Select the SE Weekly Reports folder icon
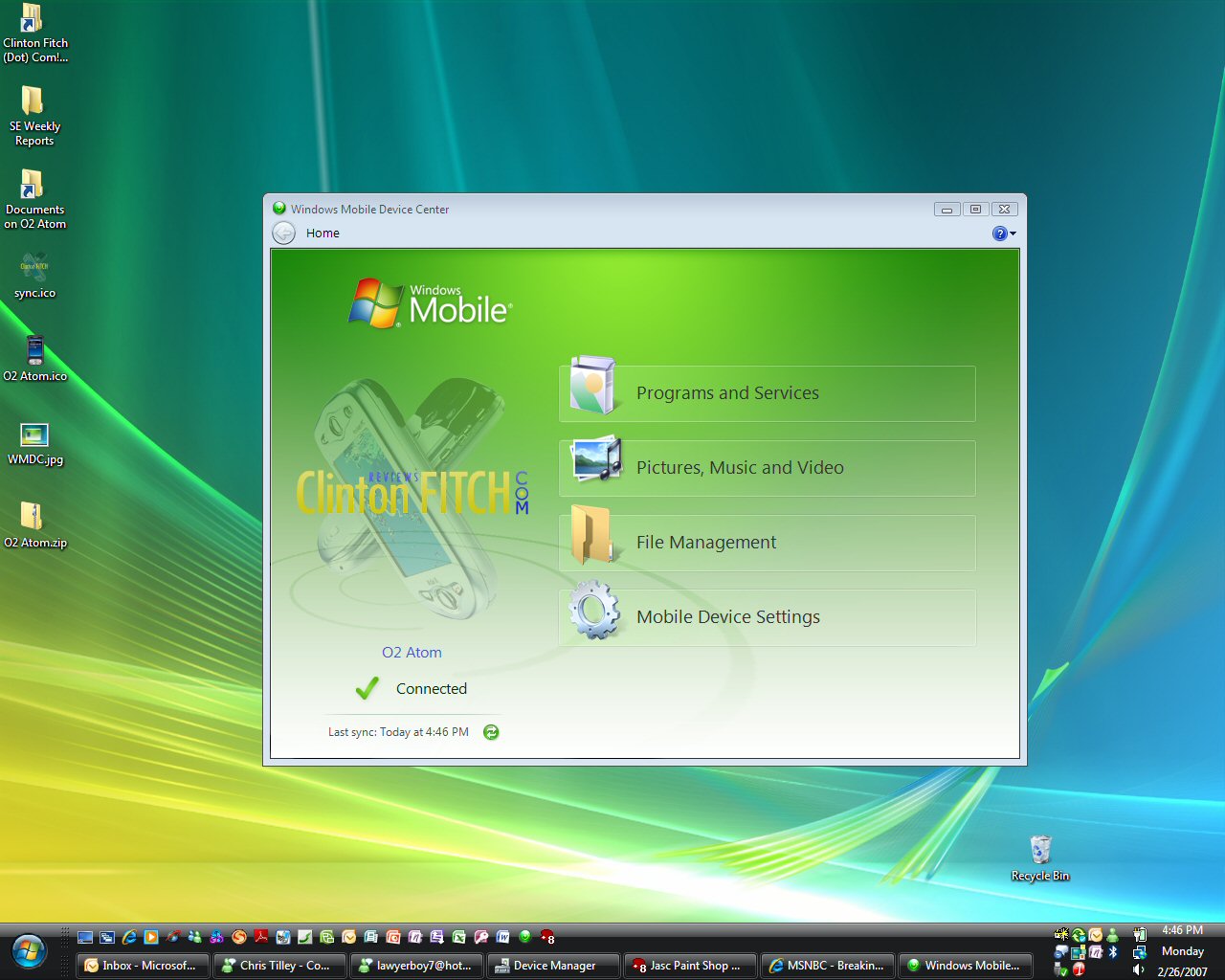Screen dimensions: 1225x980 pyautogui.click(x=34, y=117)
